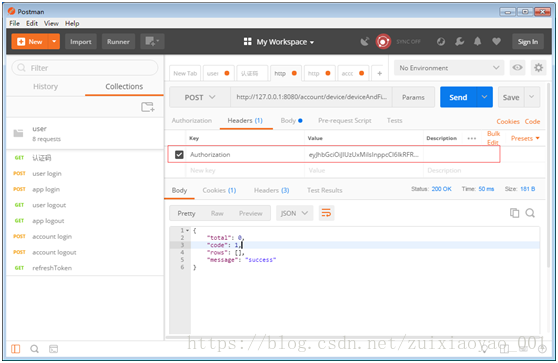Open the GET 认证码 request
Screen dimensions: 558x363
85,158
